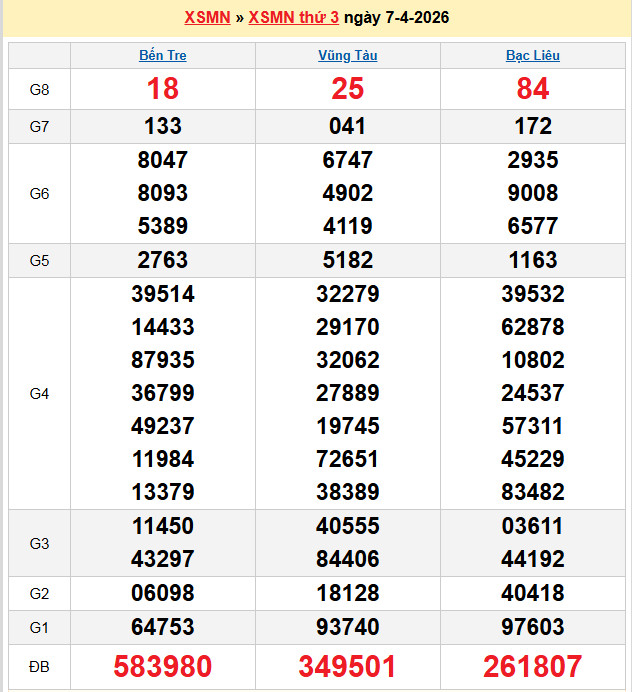The image size is (632, 692).
Task: Open the XSMN link in the header
Action: tap(207, 18)
